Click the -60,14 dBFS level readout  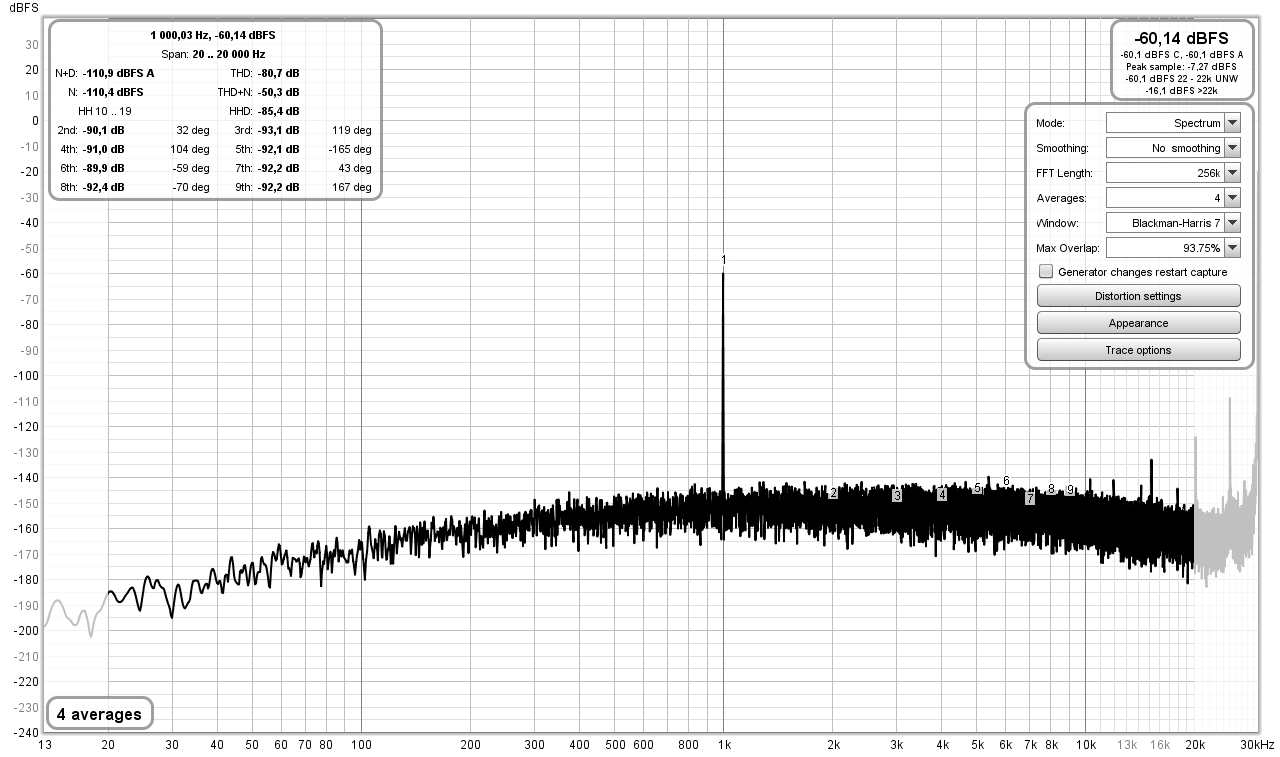[1181, 38]
